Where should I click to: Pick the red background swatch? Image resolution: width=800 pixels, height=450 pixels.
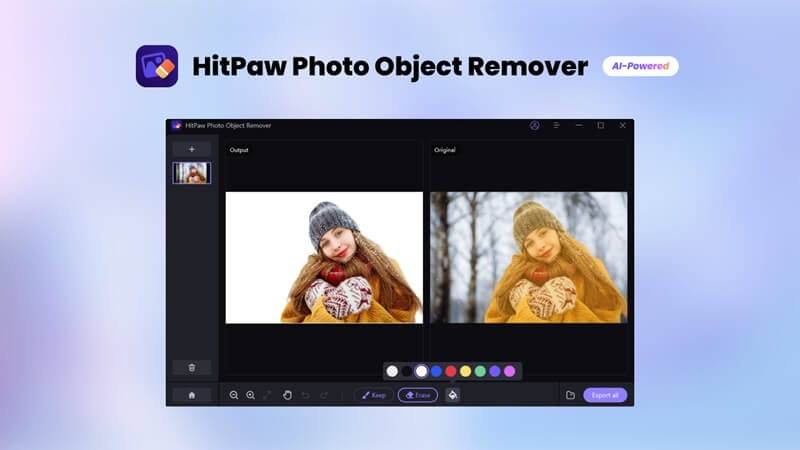tap(451, 371)
